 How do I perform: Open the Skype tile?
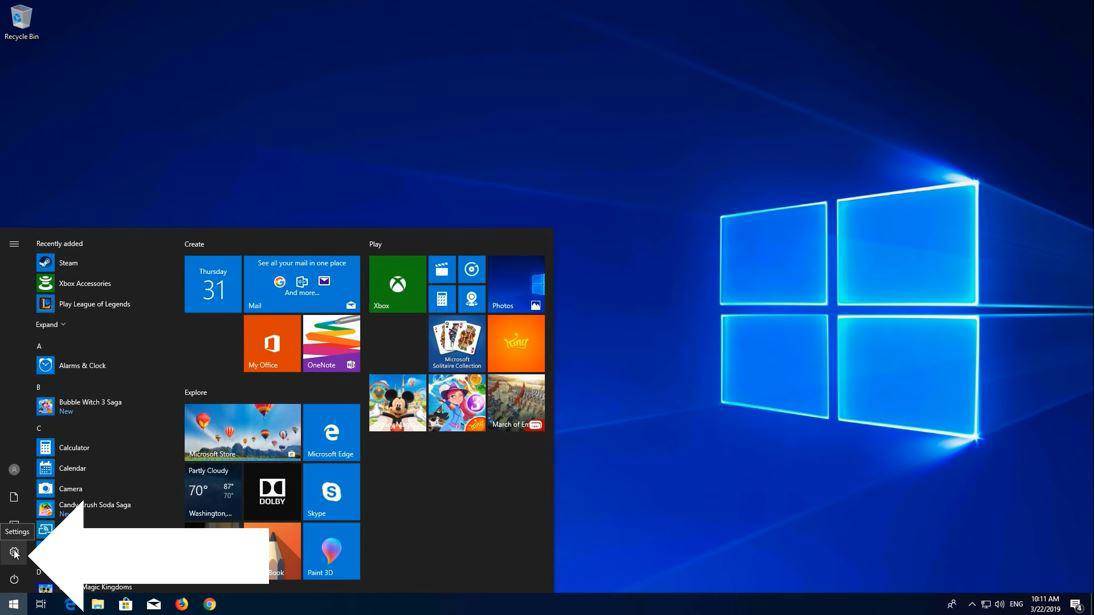[331, 492]
